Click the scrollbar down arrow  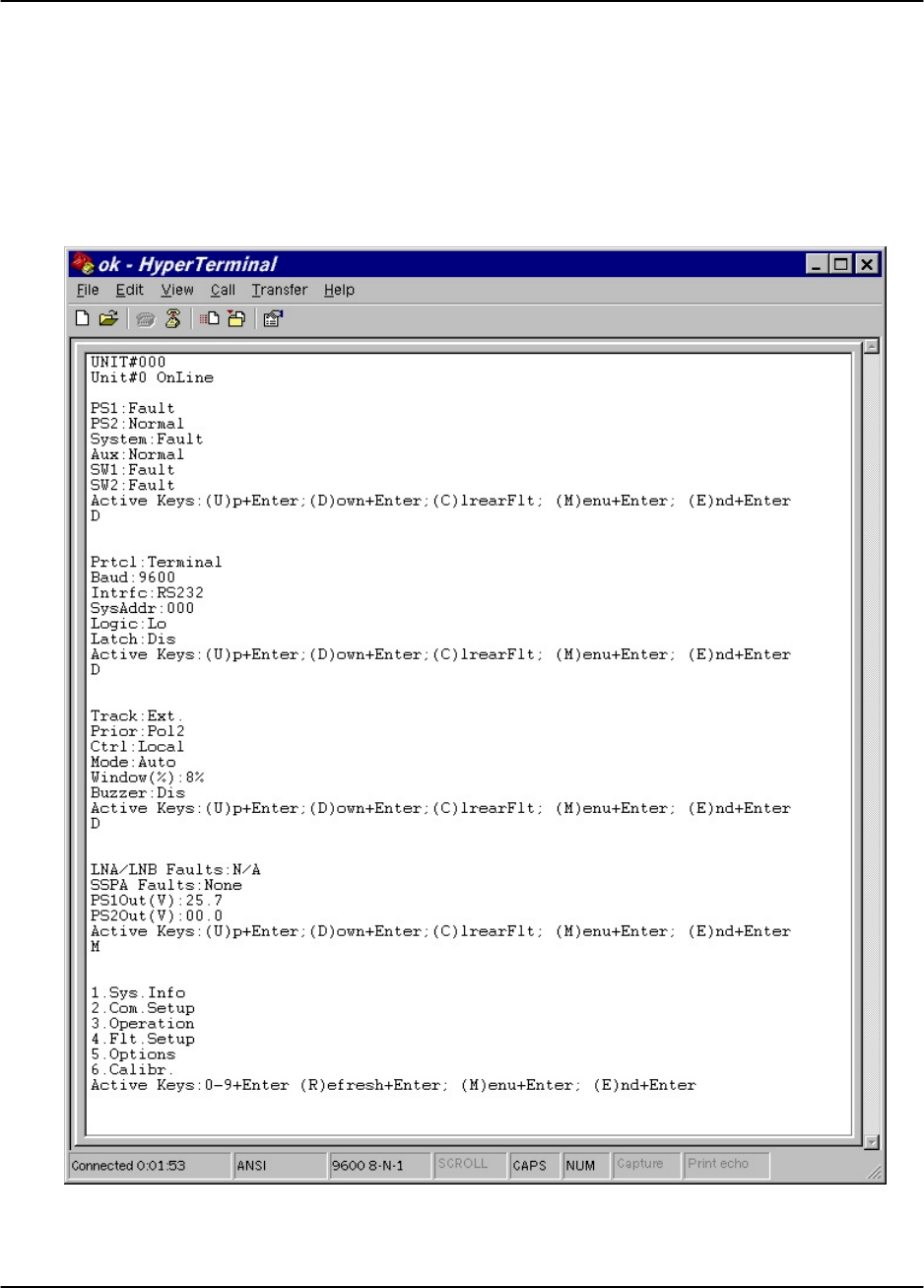[870, 1141]
